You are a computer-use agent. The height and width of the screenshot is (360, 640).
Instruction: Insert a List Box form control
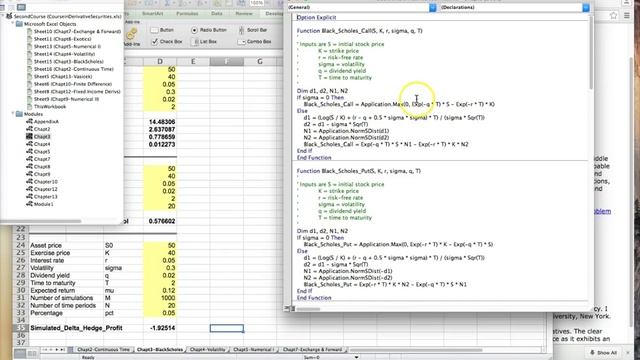click(x=204, y=42)
